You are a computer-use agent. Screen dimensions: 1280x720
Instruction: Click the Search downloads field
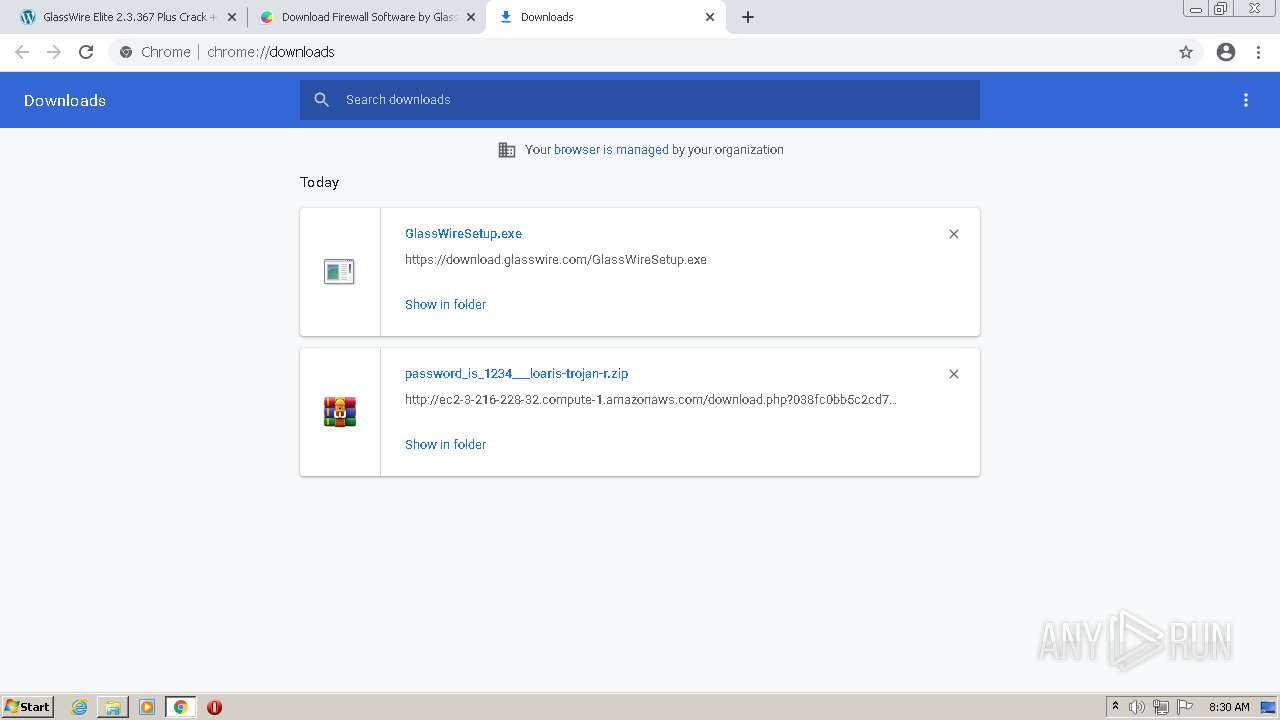click(x=640, y=100)
